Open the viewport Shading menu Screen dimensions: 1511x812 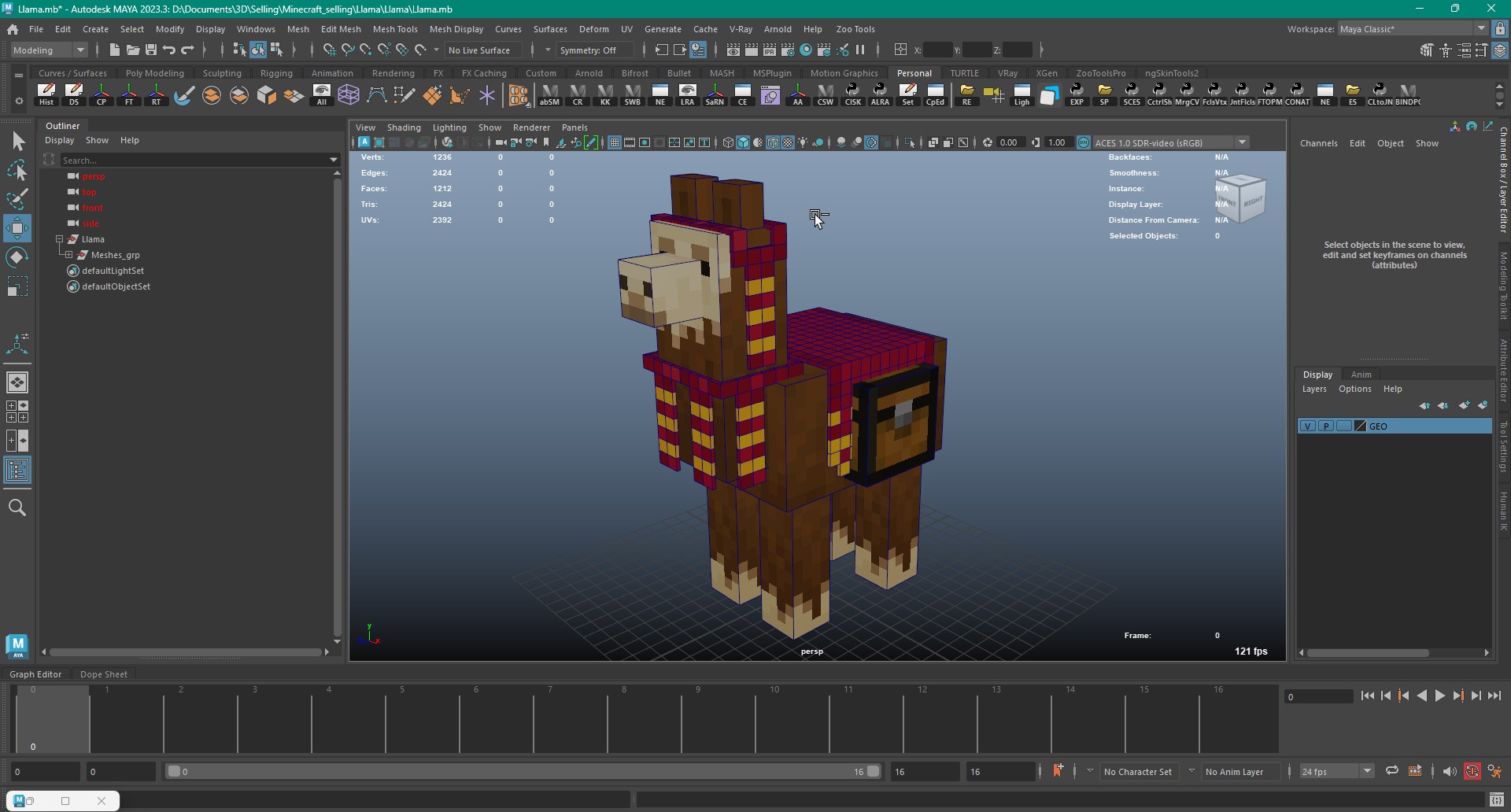[404, 127]
